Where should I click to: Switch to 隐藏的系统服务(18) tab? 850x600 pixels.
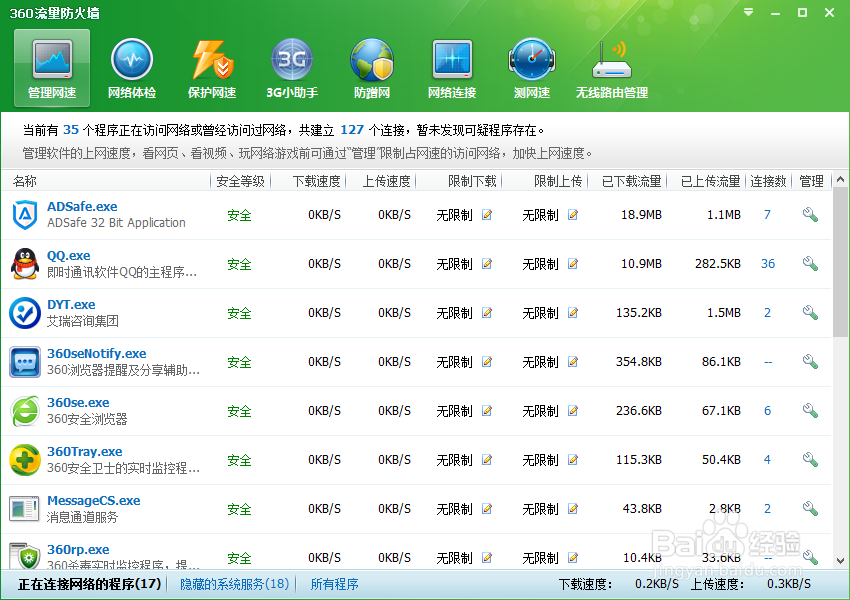235,584
